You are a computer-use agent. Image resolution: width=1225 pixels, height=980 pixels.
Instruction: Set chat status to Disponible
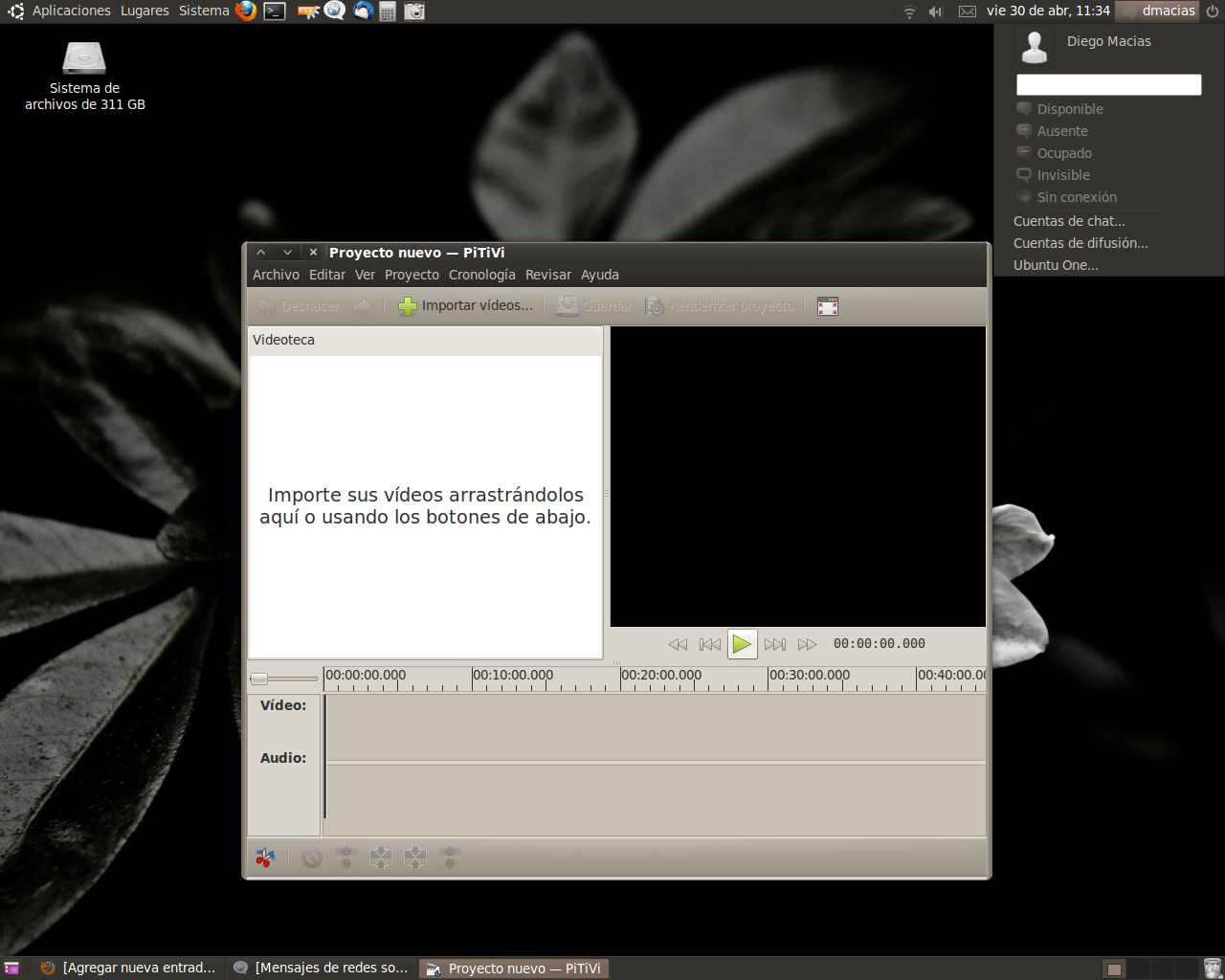pyautogui.click(x=1069, y=109)
